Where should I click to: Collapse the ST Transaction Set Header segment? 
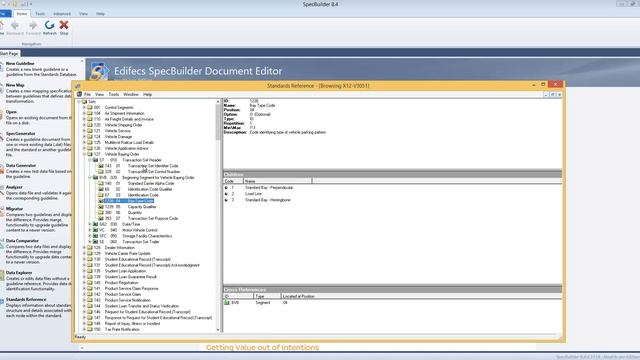[x=90, y=160]
